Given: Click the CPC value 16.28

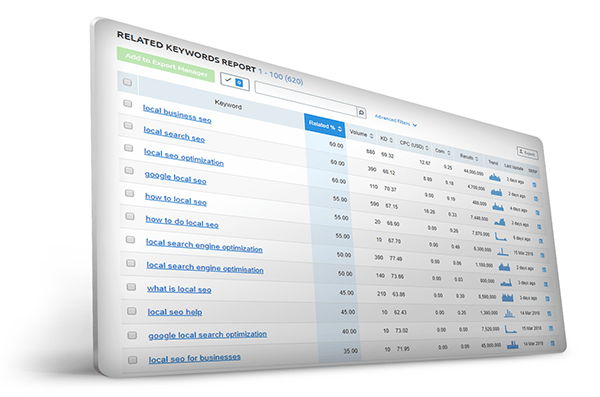Looking at the screenshot, I should click(x=429, y=211).
